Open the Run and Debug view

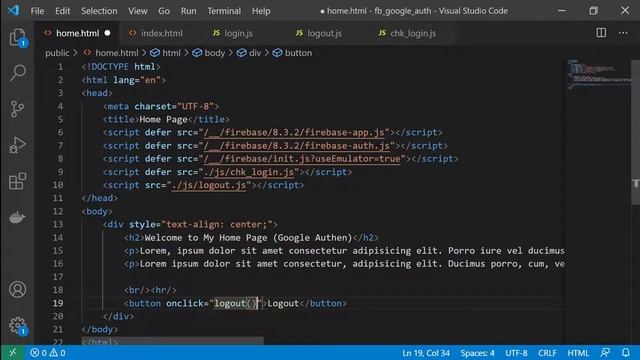pyautogui.click(x=17, y=145)
